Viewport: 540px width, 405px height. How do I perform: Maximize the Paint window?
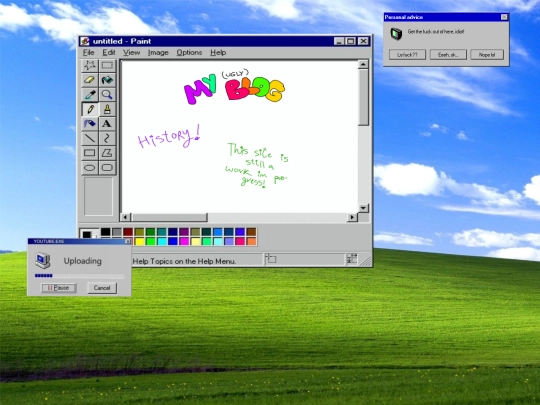tap(351, 41)
